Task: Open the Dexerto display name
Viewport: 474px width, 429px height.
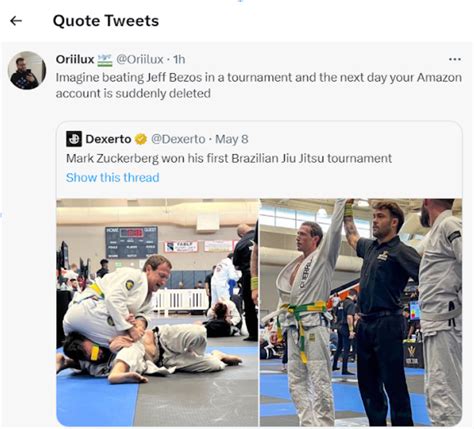Action: pos(108,139)
